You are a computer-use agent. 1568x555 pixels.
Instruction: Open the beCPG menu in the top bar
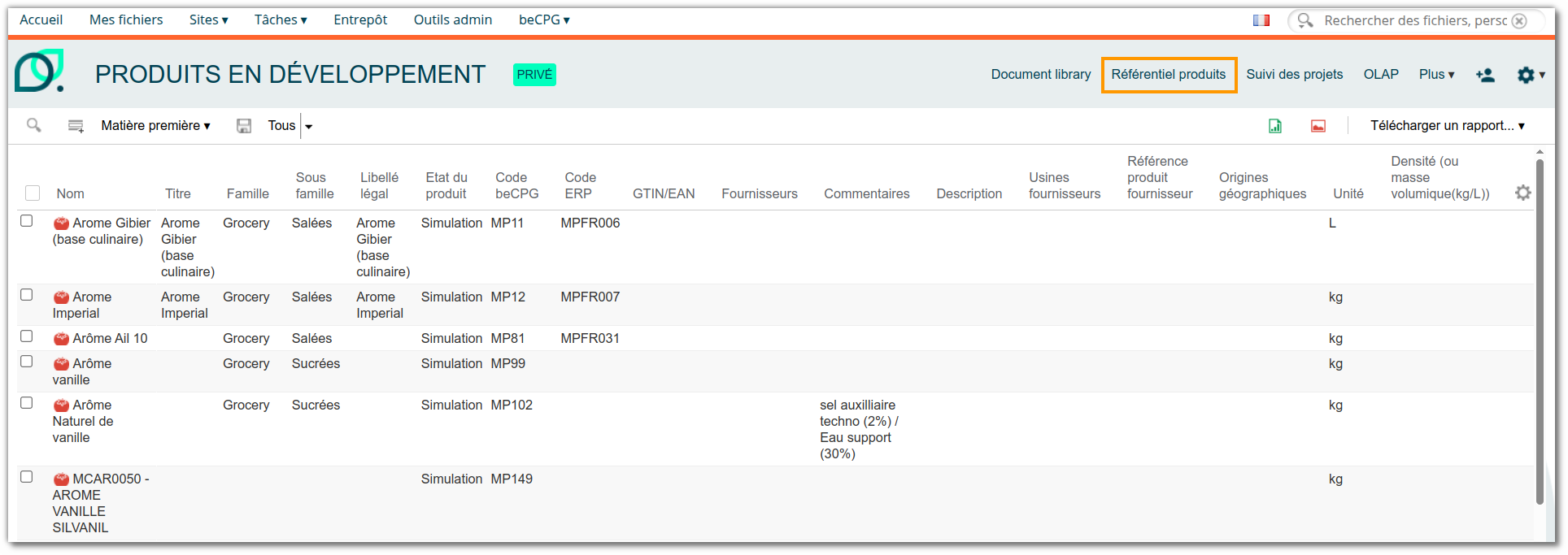(543, 20)
